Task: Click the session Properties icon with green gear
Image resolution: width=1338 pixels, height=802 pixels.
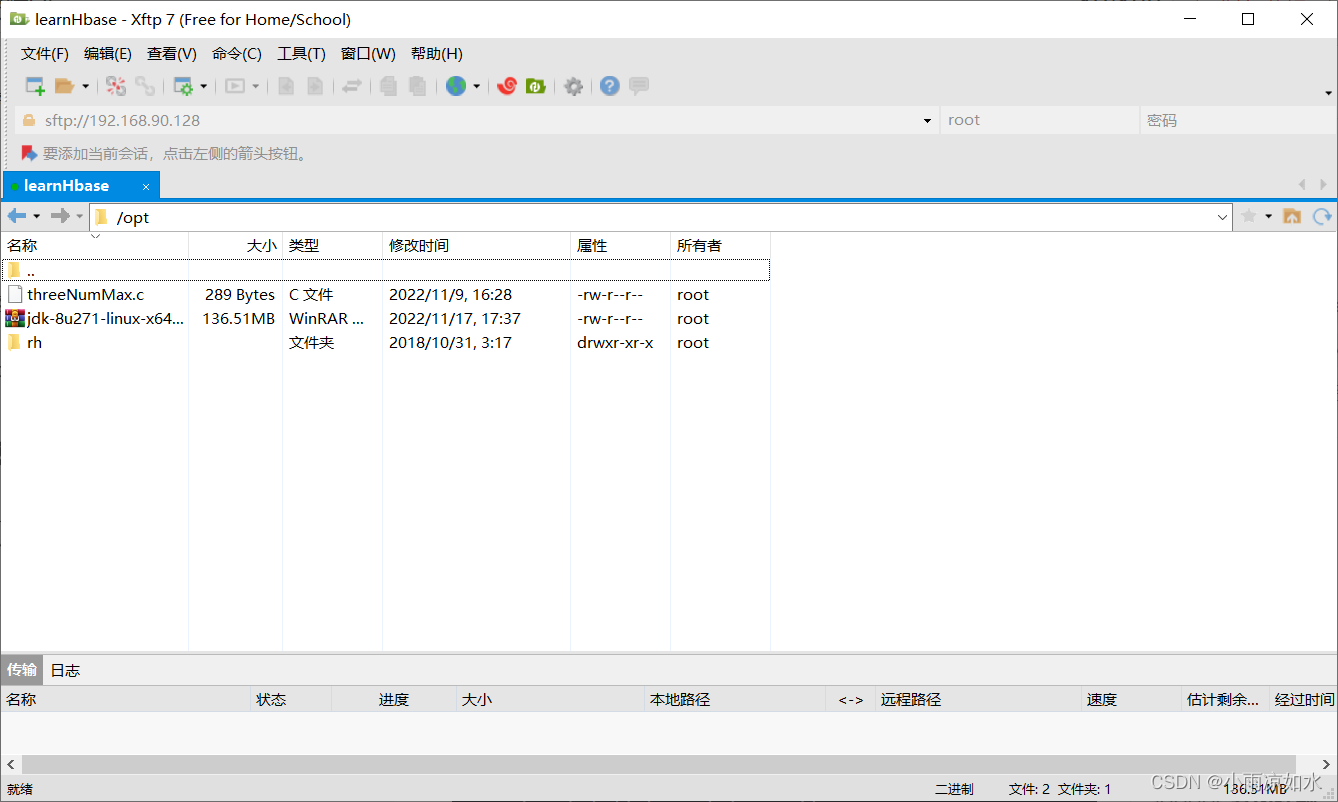Action: [183, 86]
